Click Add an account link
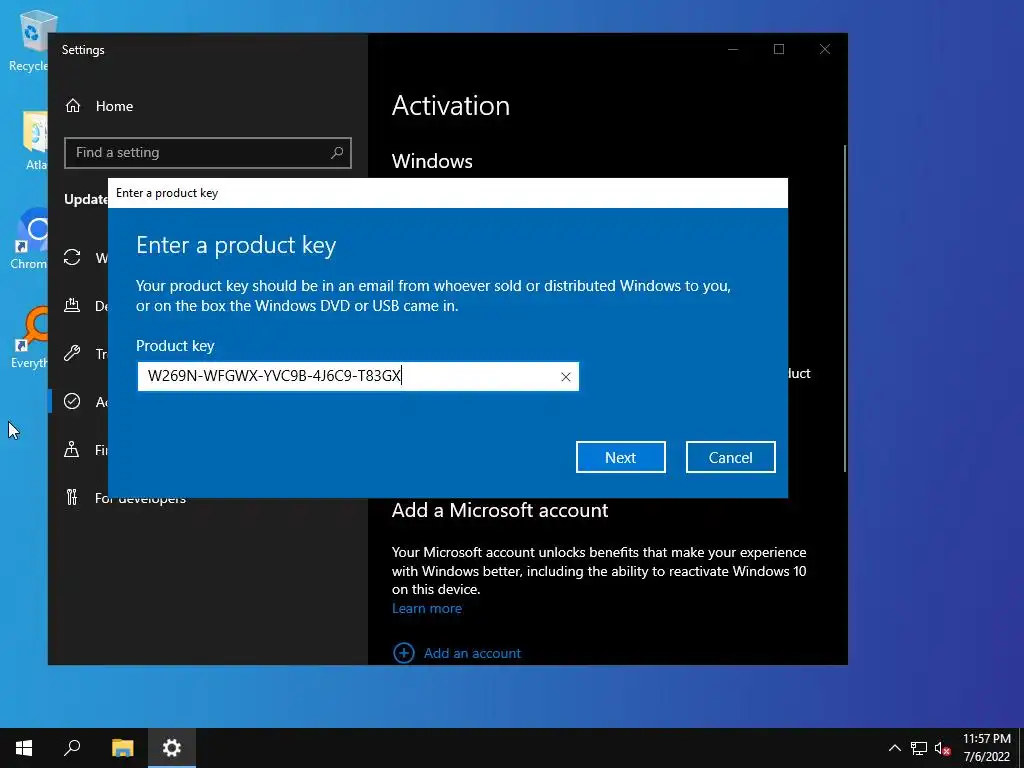 click(472, 653)
